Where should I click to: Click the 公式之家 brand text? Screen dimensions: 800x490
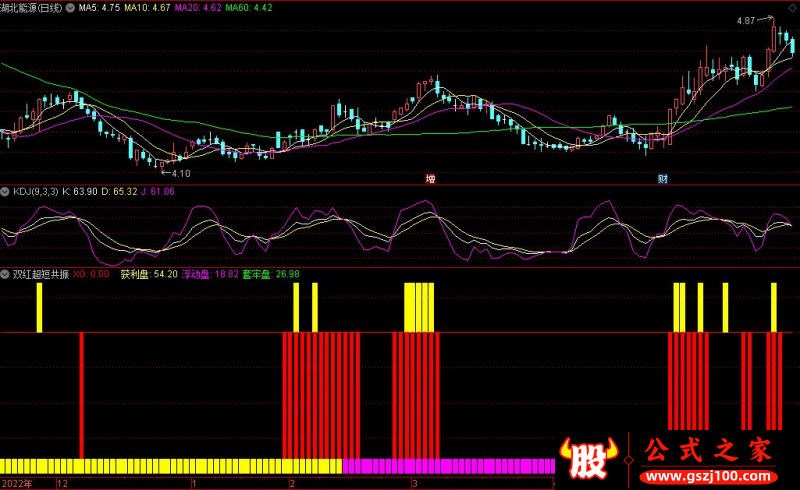[708, 450]
